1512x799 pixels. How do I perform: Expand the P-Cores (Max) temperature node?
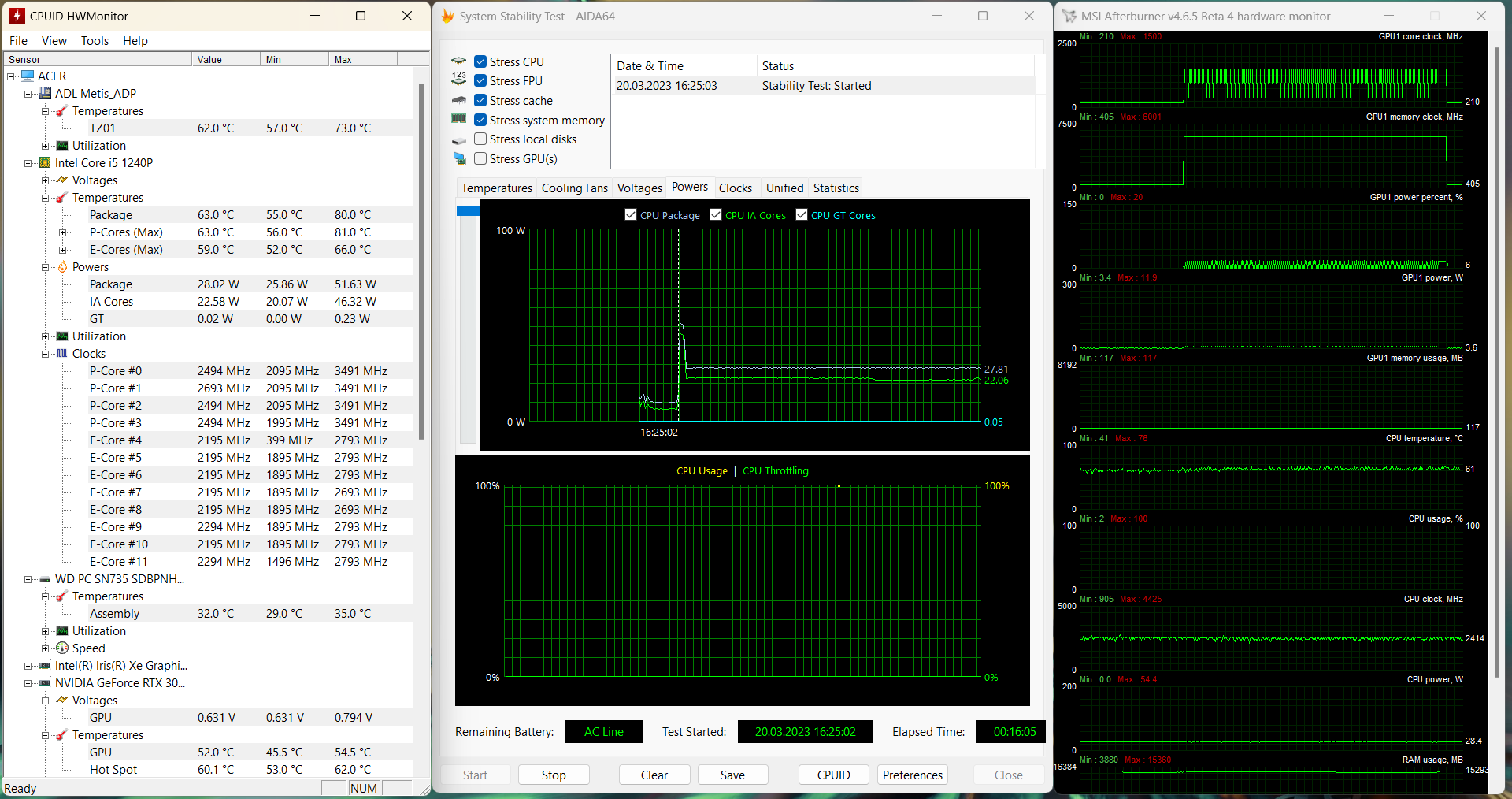click(63, 232)
